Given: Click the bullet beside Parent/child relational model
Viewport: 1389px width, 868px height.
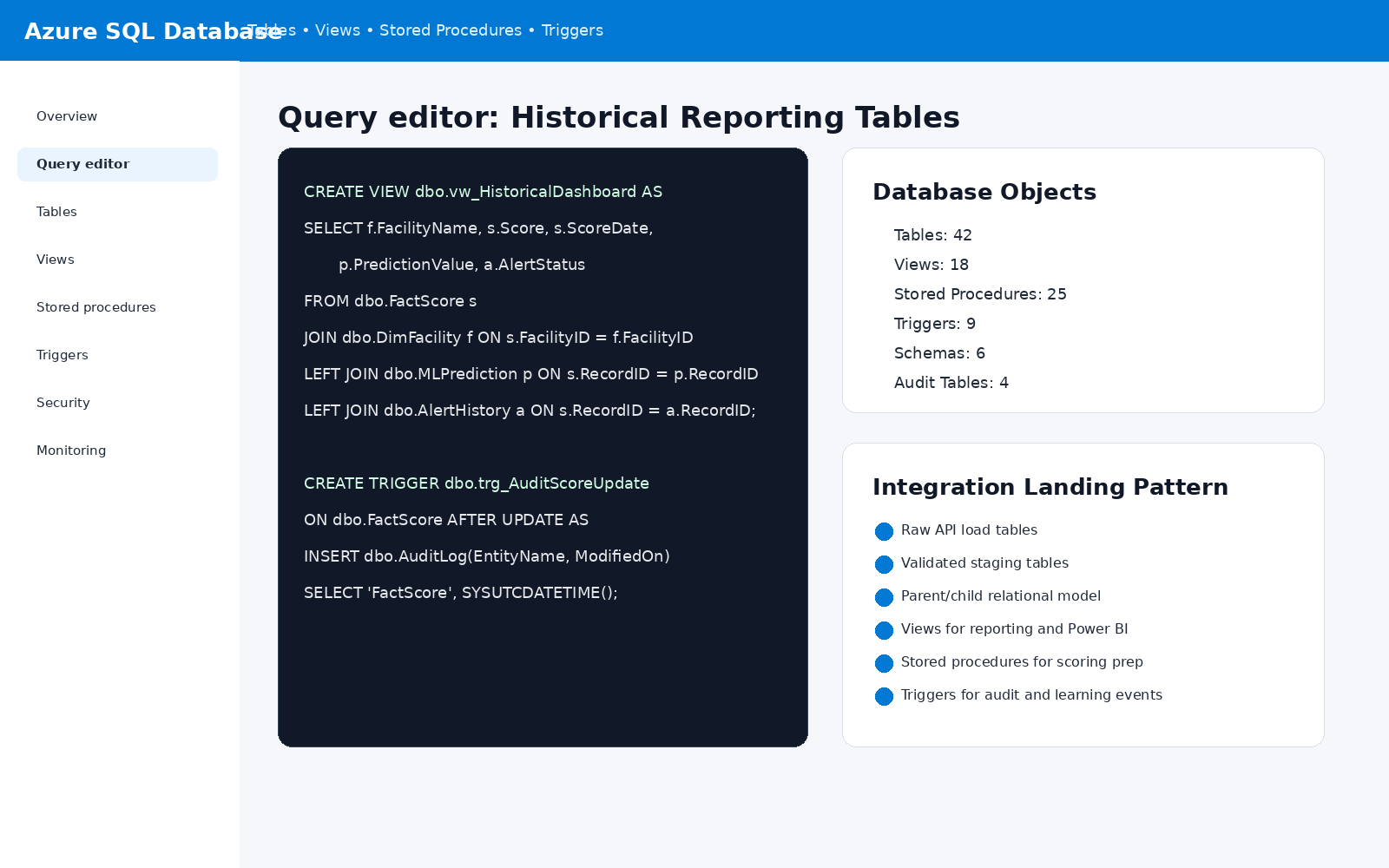Looking at the screenshot, I should pyautogui.click(x=884, y=597).
